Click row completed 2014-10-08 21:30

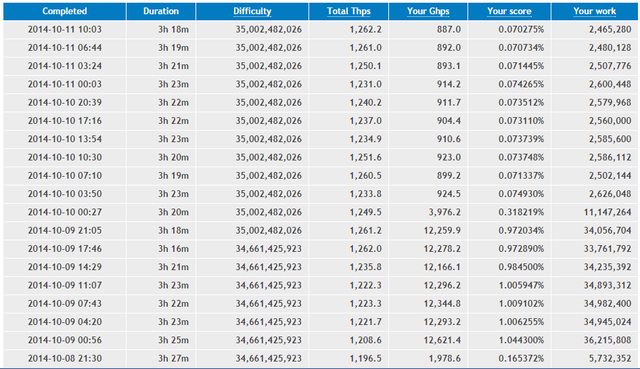pos(320,358)
